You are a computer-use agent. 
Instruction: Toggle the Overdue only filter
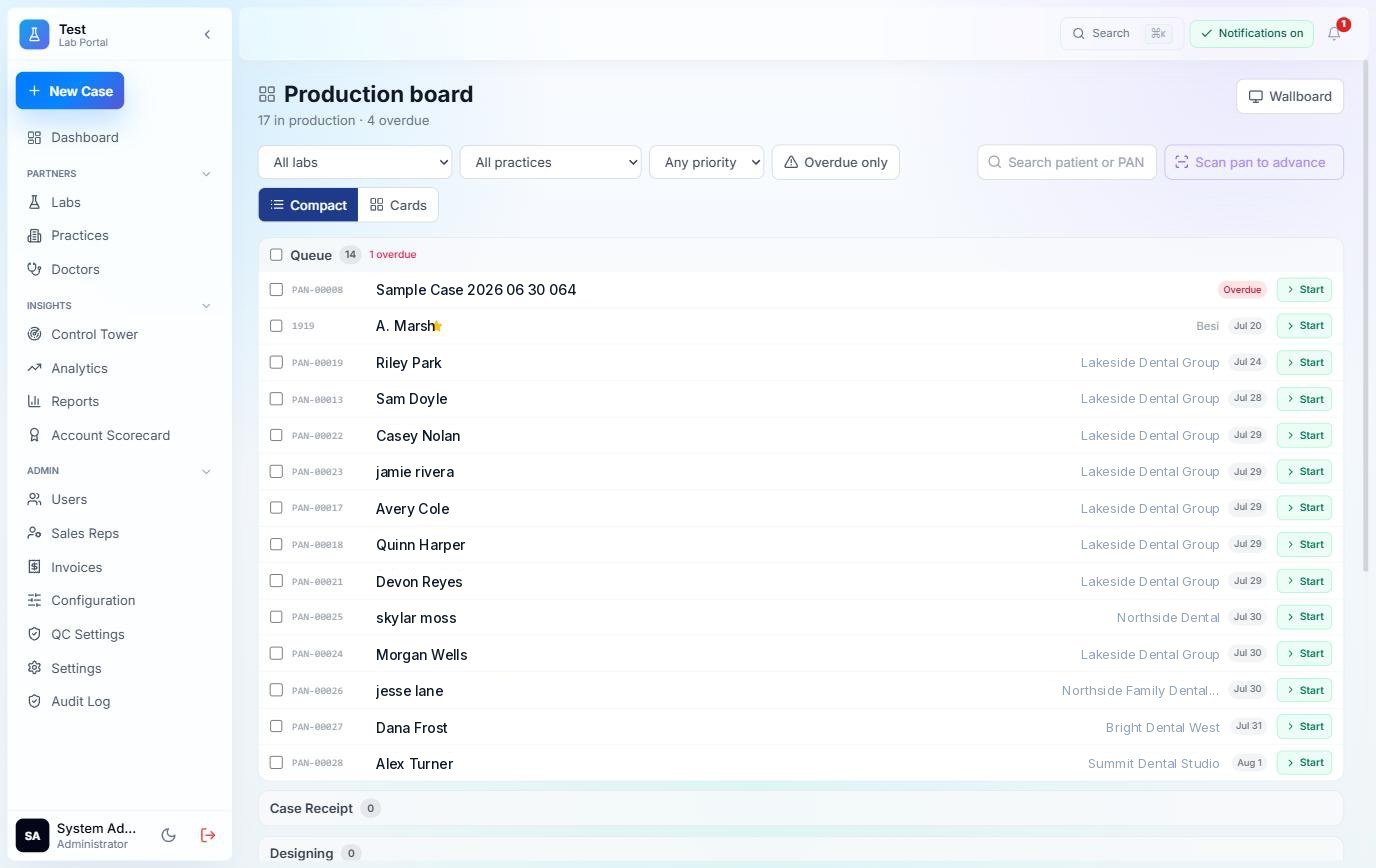(x=835, y=162)
